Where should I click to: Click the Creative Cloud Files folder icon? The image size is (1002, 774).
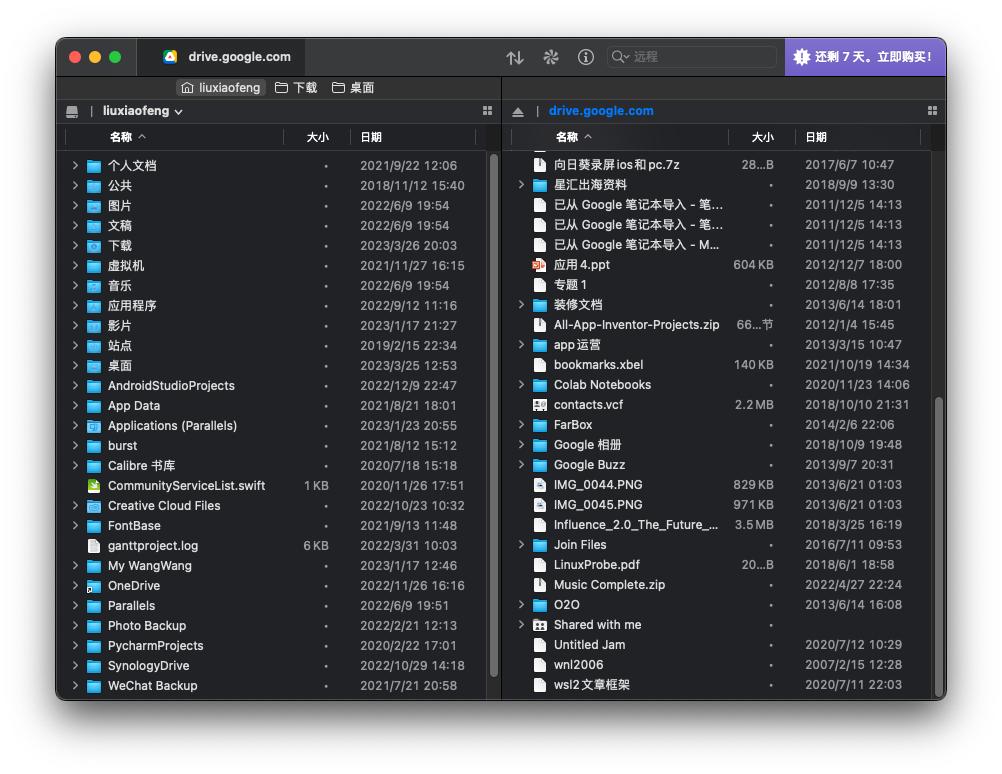pos(94,506)
